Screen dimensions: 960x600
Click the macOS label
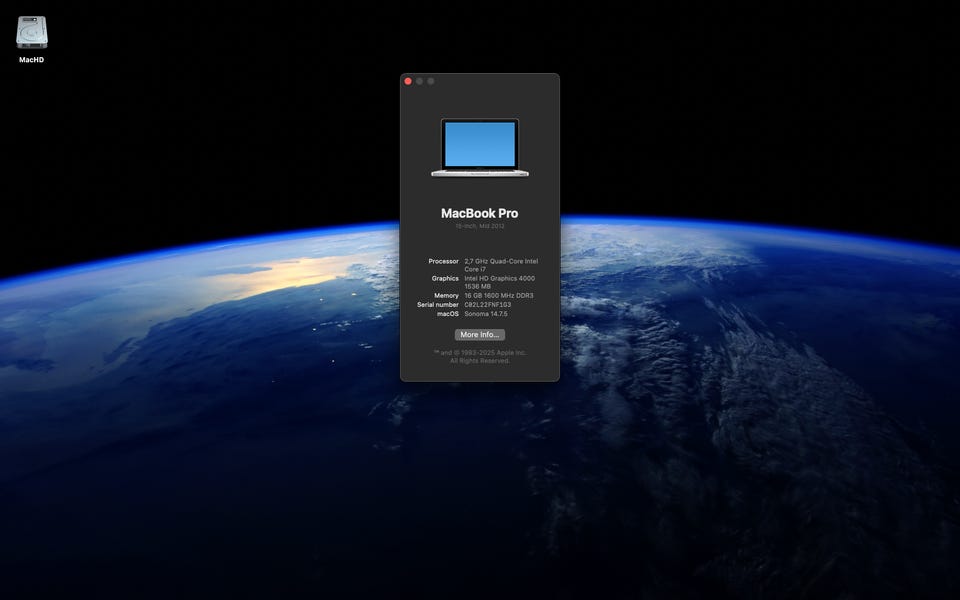[448, 314]
